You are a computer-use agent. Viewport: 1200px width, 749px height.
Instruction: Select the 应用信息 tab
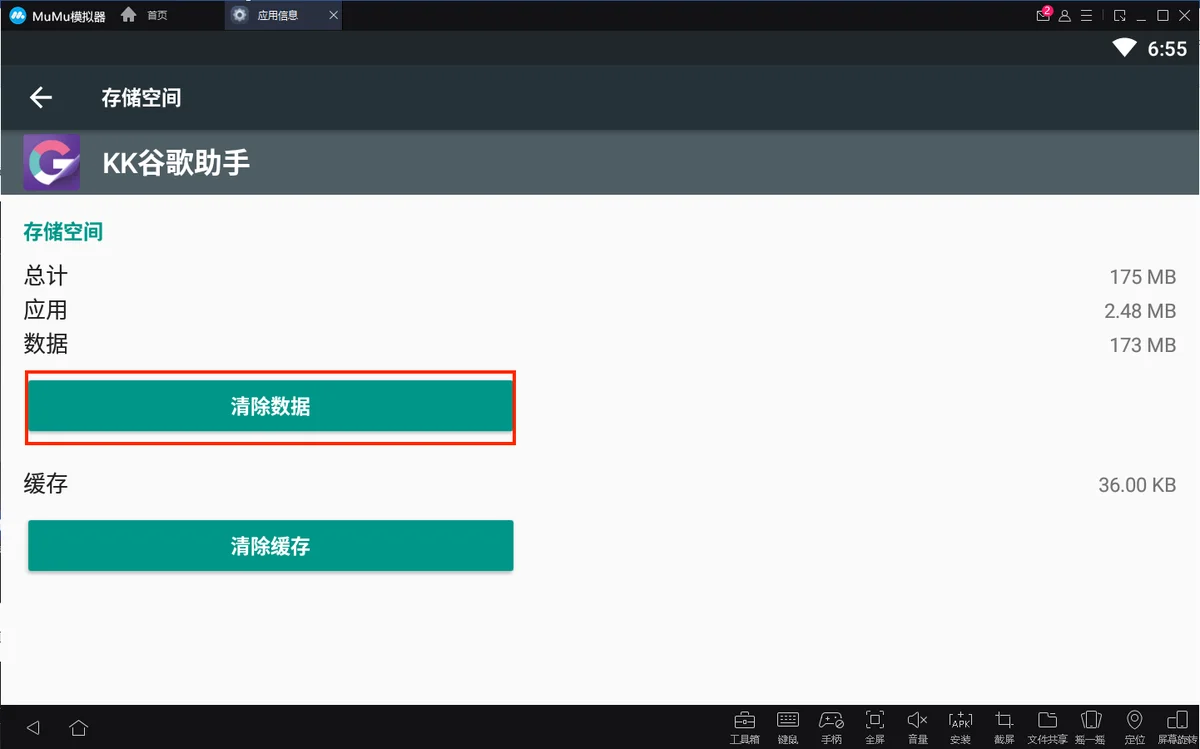(276, 16)
